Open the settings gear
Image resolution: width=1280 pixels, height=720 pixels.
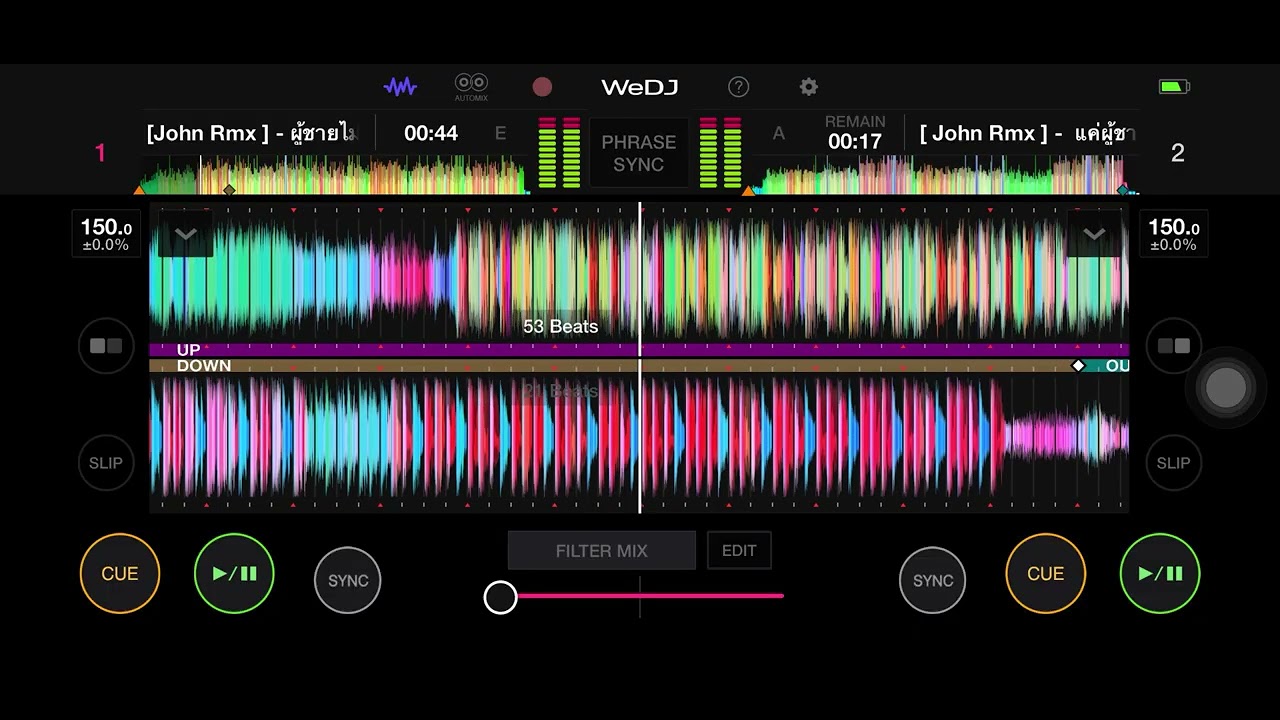click(x=809, y=87)
